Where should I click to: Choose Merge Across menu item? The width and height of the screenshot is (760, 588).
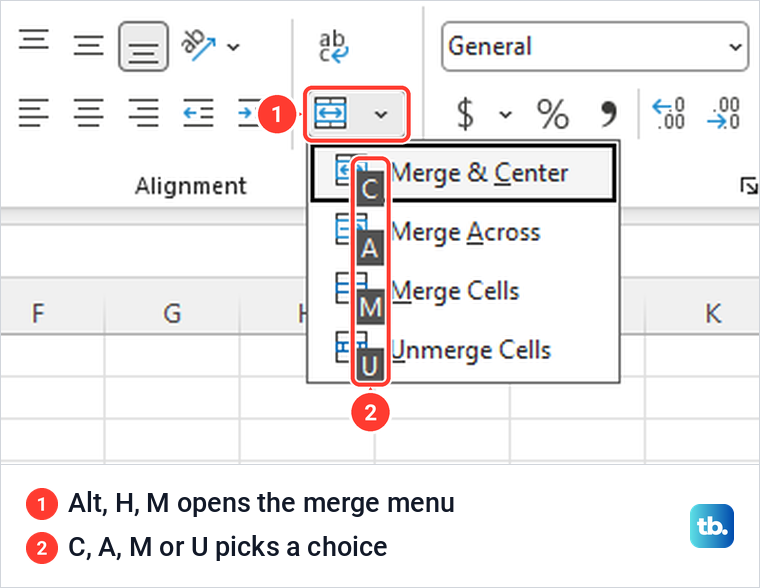[463, 233]
